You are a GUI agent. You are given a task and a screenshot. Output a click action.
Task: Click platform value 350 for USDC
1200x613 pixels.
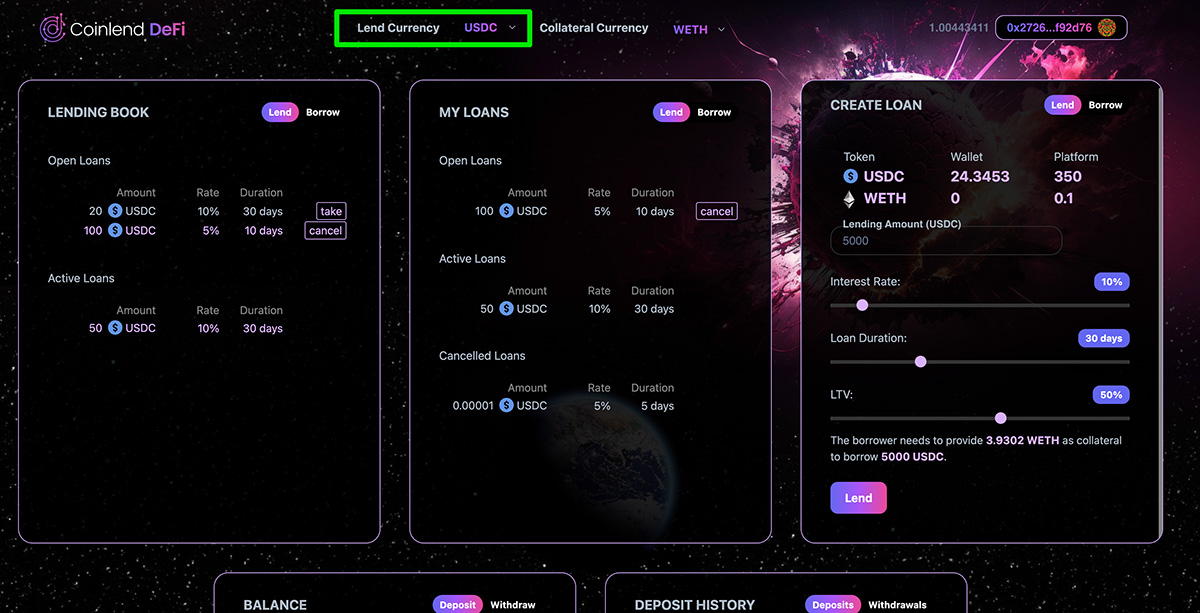point(1068,177)
